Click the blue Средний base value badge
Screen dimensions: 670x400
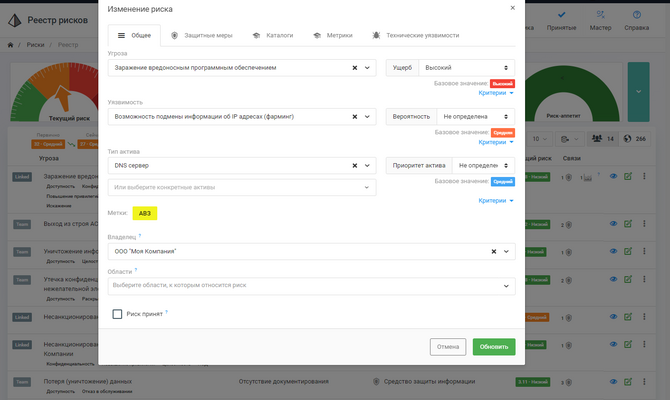pyautogui.click(x=503, y=181)
